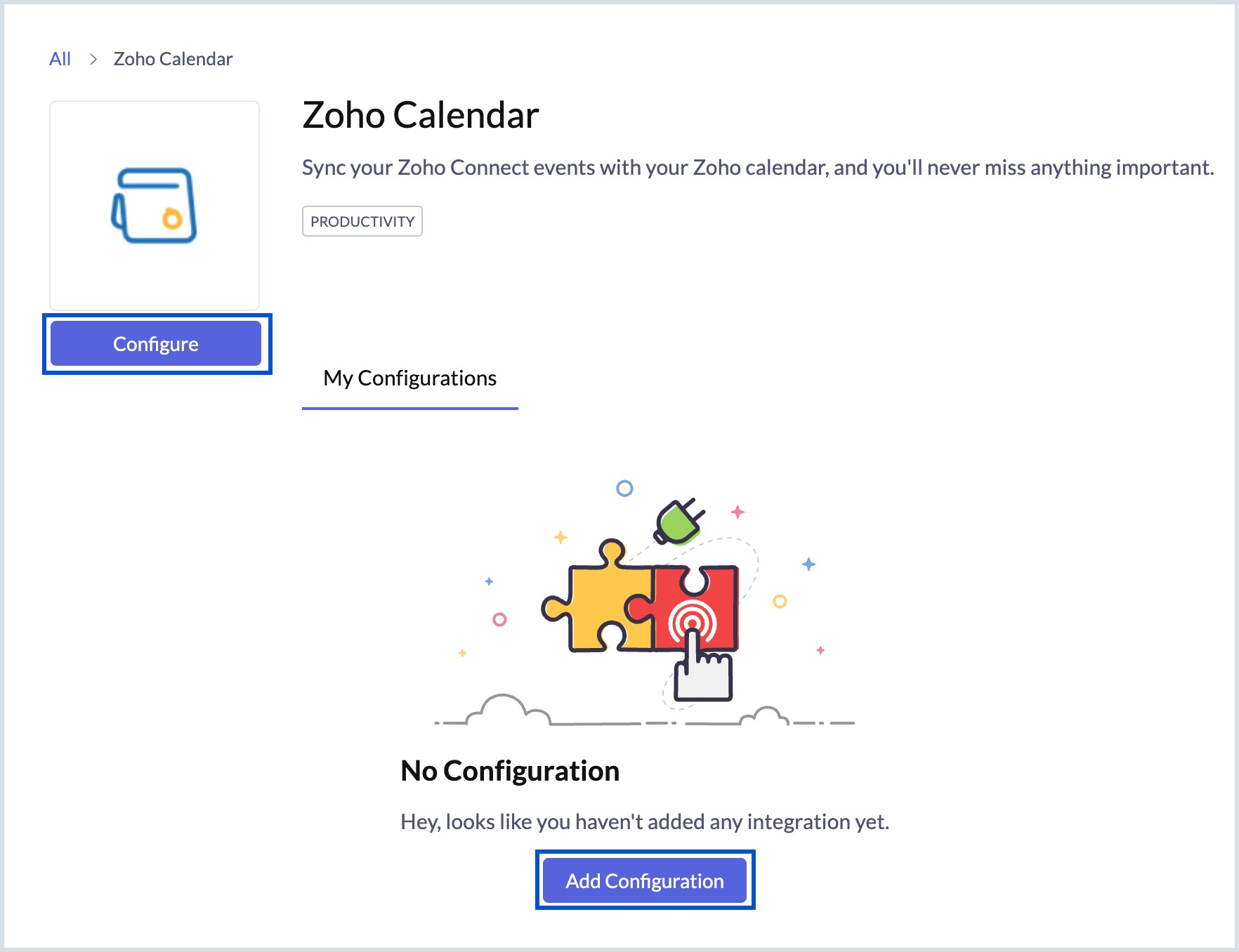This screenshot has width=1239, height=952.
Task: Click the green plug icon in illustration
Action: tap(677, 522)
